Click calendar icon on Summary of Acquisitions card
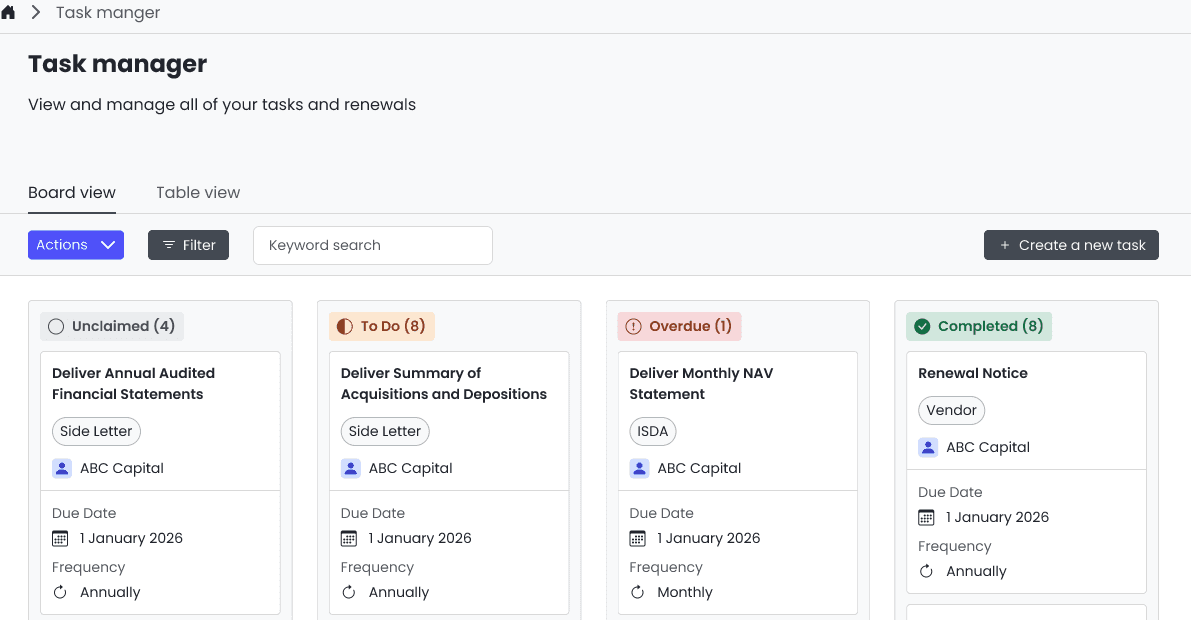The width and height of the screenshot is (1191, 620). click(x=349, y=539)
